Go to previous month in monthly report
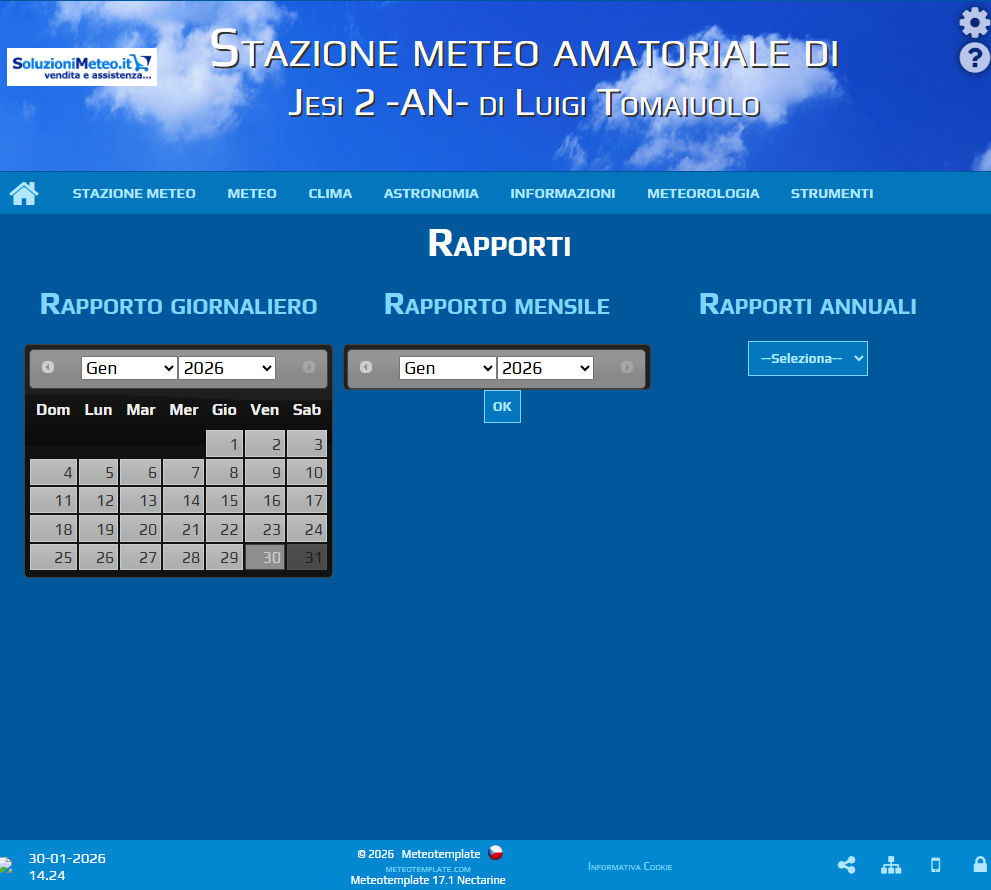The image size is (991, 890). pos(366,367)
